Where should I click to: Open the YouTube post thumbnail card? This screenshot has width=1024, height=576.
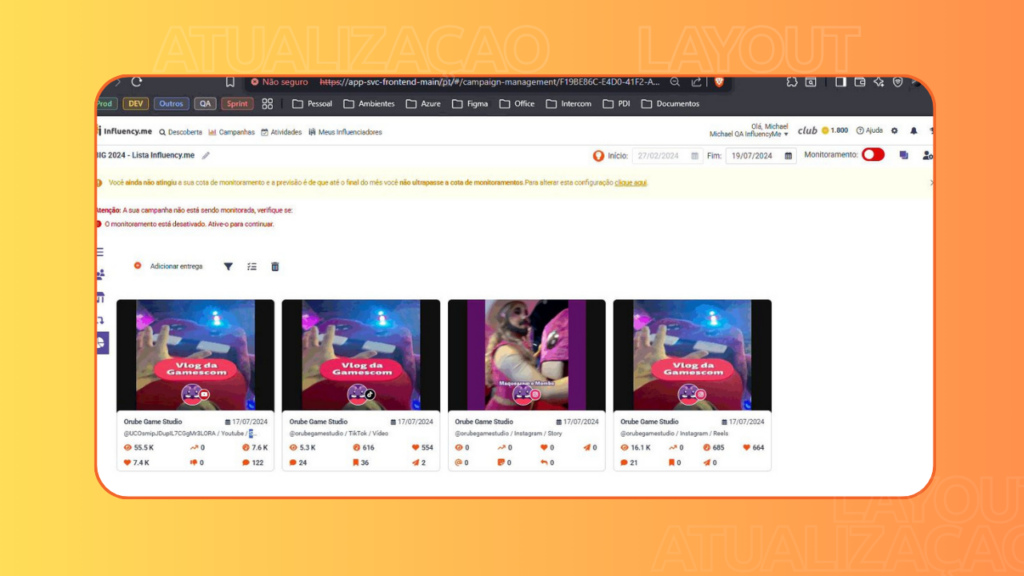195,355
